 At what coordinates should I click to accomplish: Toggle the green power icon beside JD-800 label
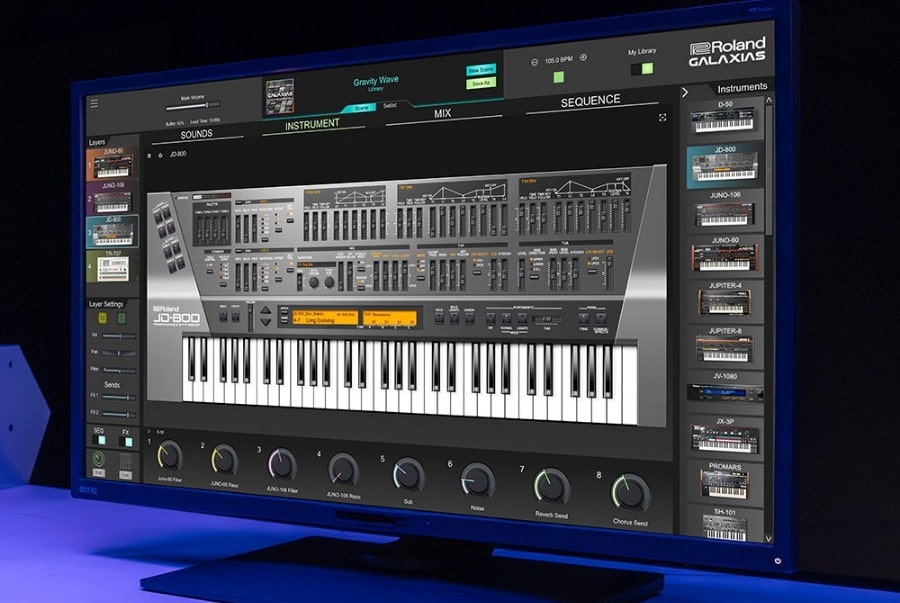pos(160,155)
